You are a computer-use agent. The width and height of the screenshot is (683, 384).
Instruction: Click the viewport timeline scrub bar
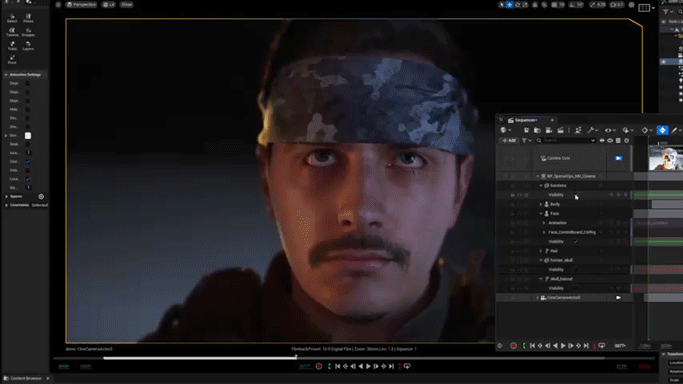[354, 358]
